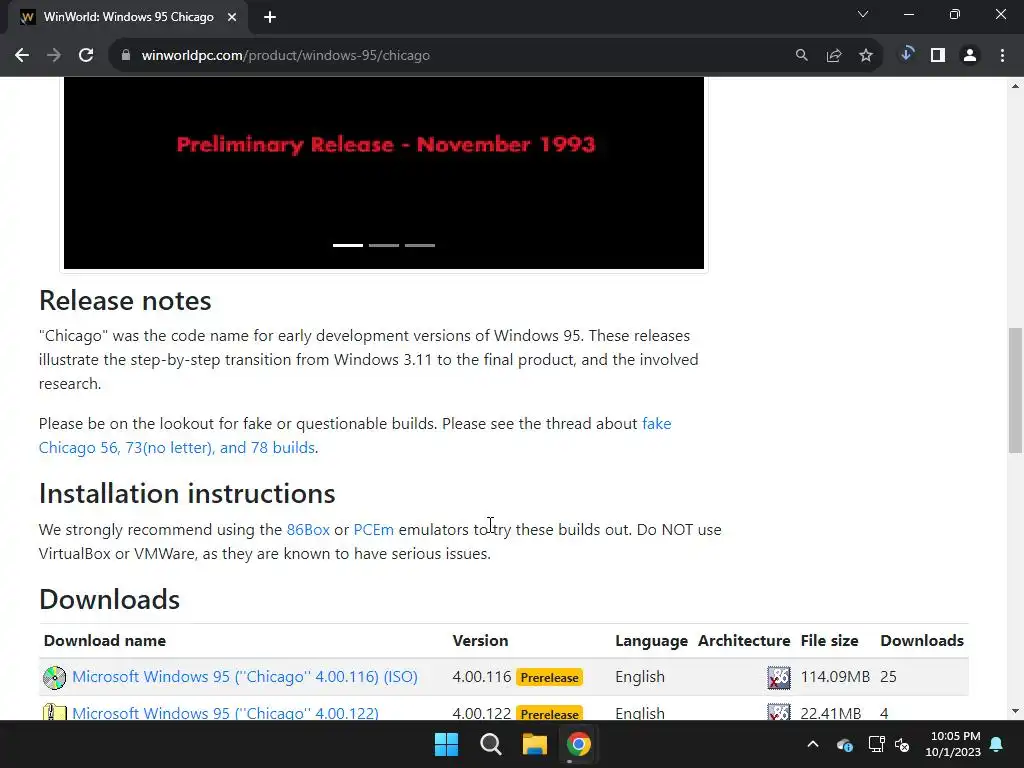The image size is (1024, 768).
Task: Click the Language column header
Action: 651,641
